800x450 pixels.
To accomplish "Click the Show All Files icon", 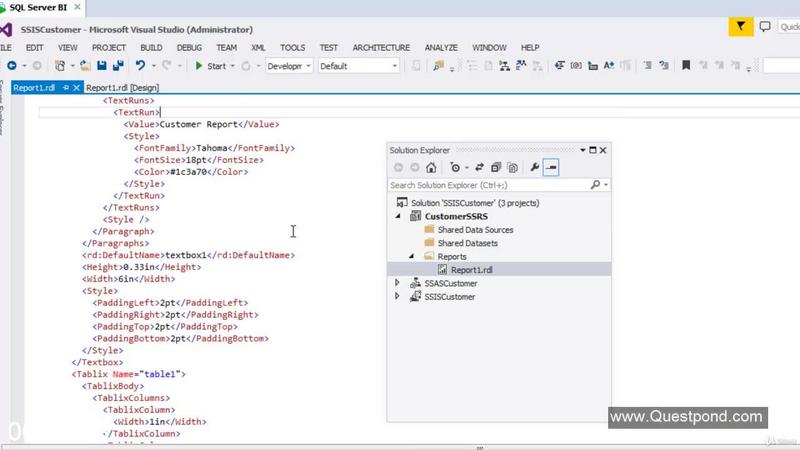I will click(x=513, y=167).
